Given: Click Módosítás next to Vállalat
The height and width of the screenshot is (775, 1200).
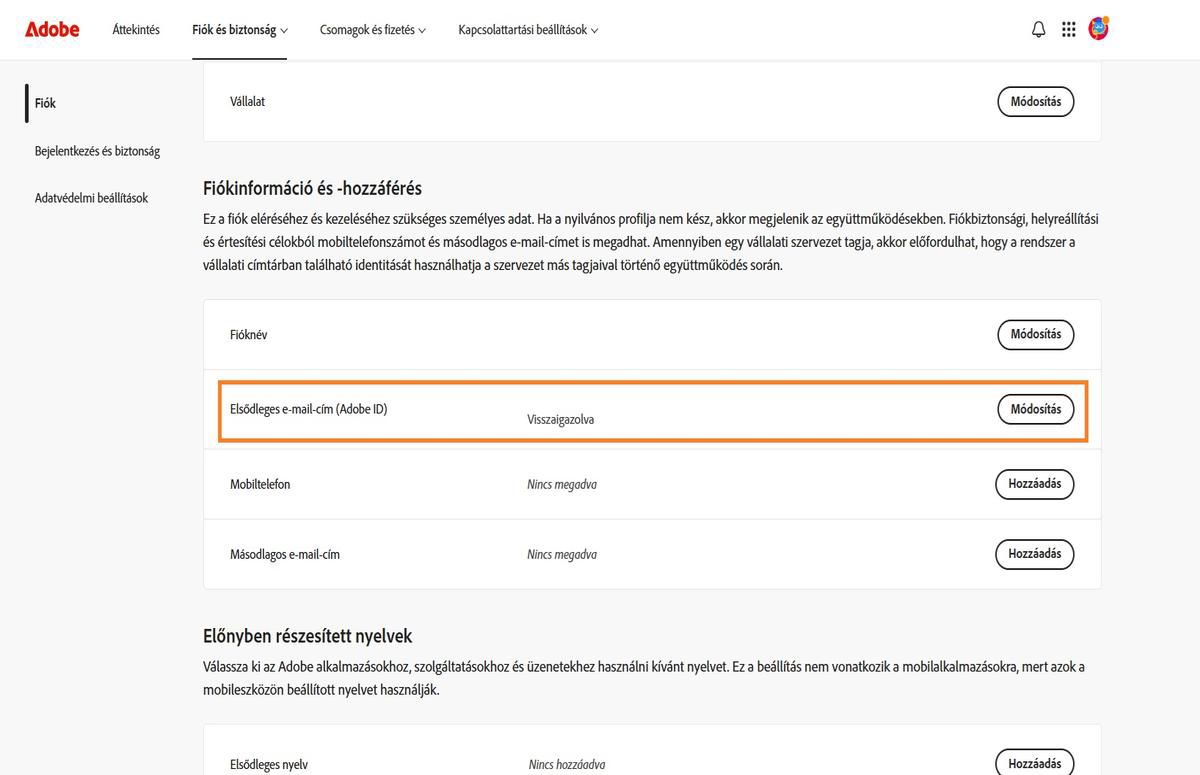Looking at the screenshot, I should 1035,101.
